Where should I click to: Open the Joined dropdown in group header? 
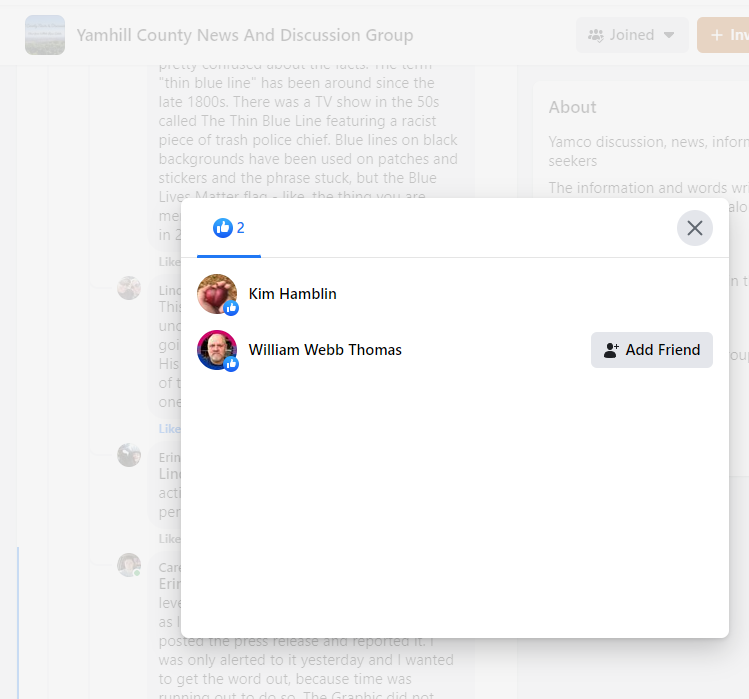pyautogui.click(x=632, y=35)
